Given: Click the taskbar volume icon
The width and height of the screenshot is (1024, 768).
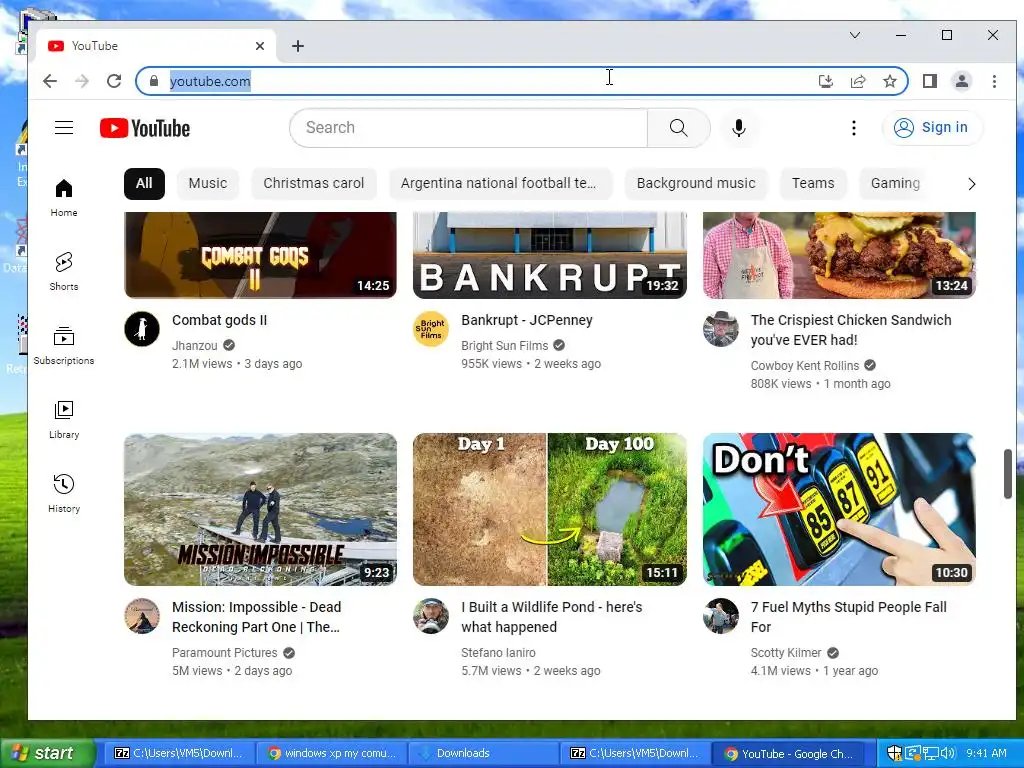Looking at the screenshot, I should coord(948,753).
